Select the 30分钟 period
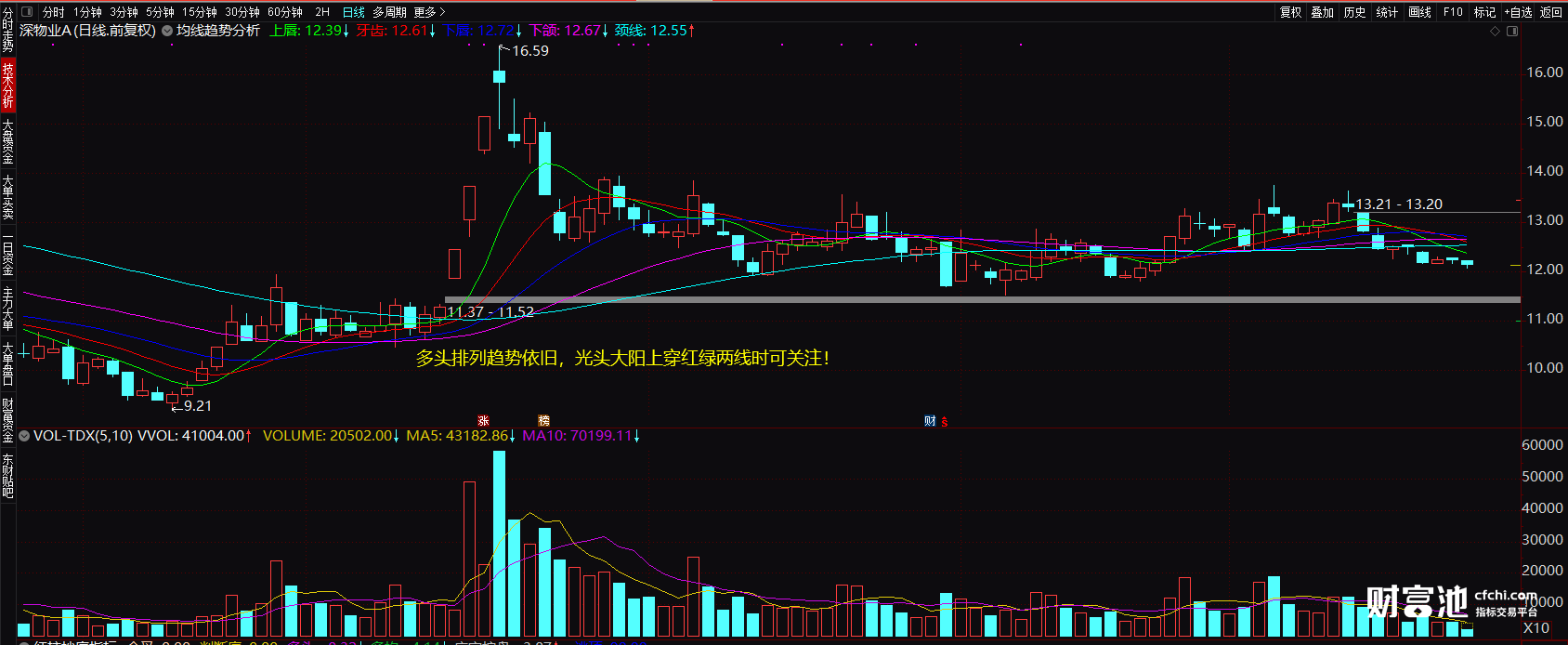The height and width of the screenshot is (645, 1568). (242, 12)
